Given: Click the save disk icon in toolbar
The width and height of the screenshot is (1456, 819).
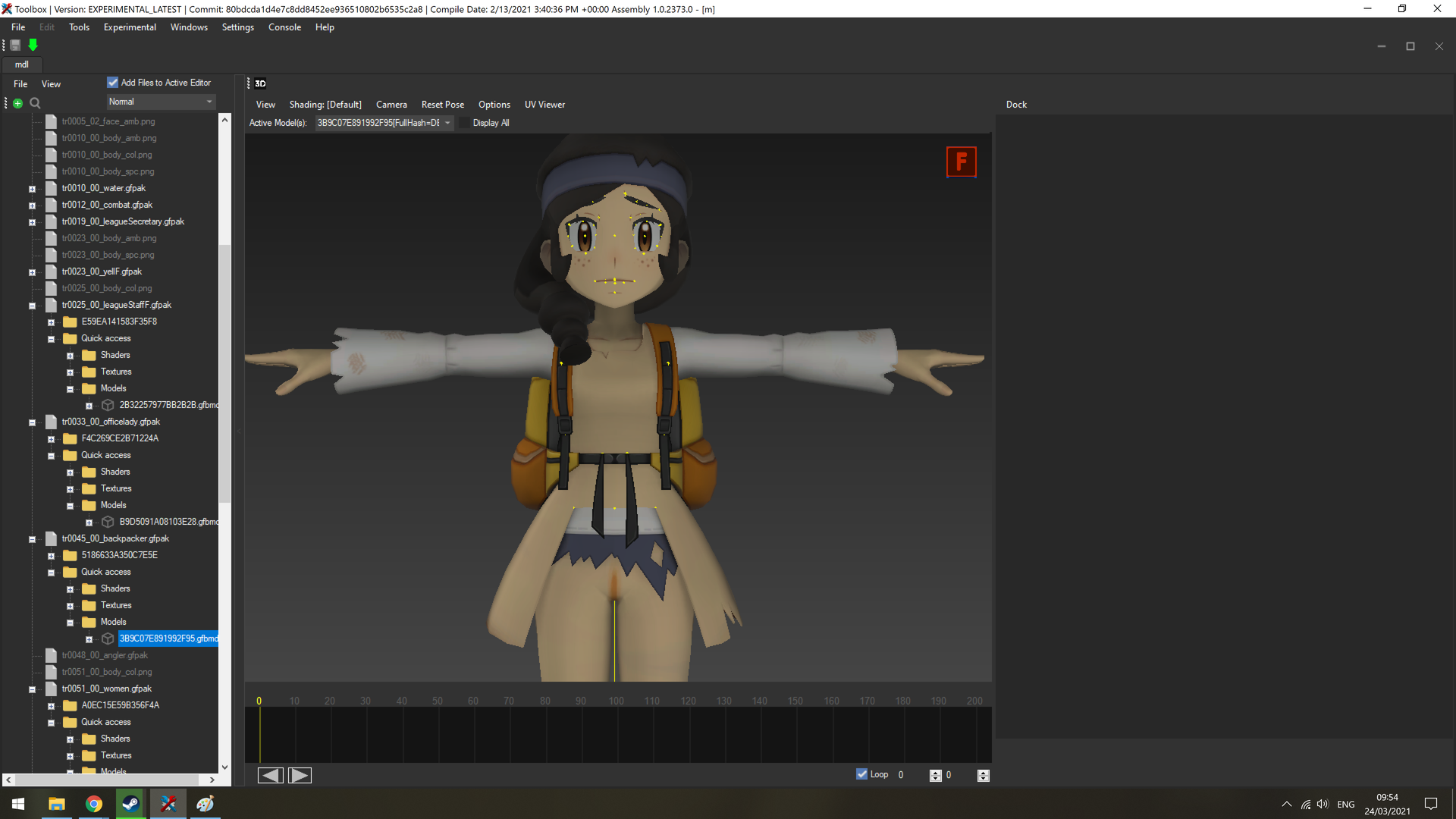Looking at the screenshot, I should tap(15, 45).
